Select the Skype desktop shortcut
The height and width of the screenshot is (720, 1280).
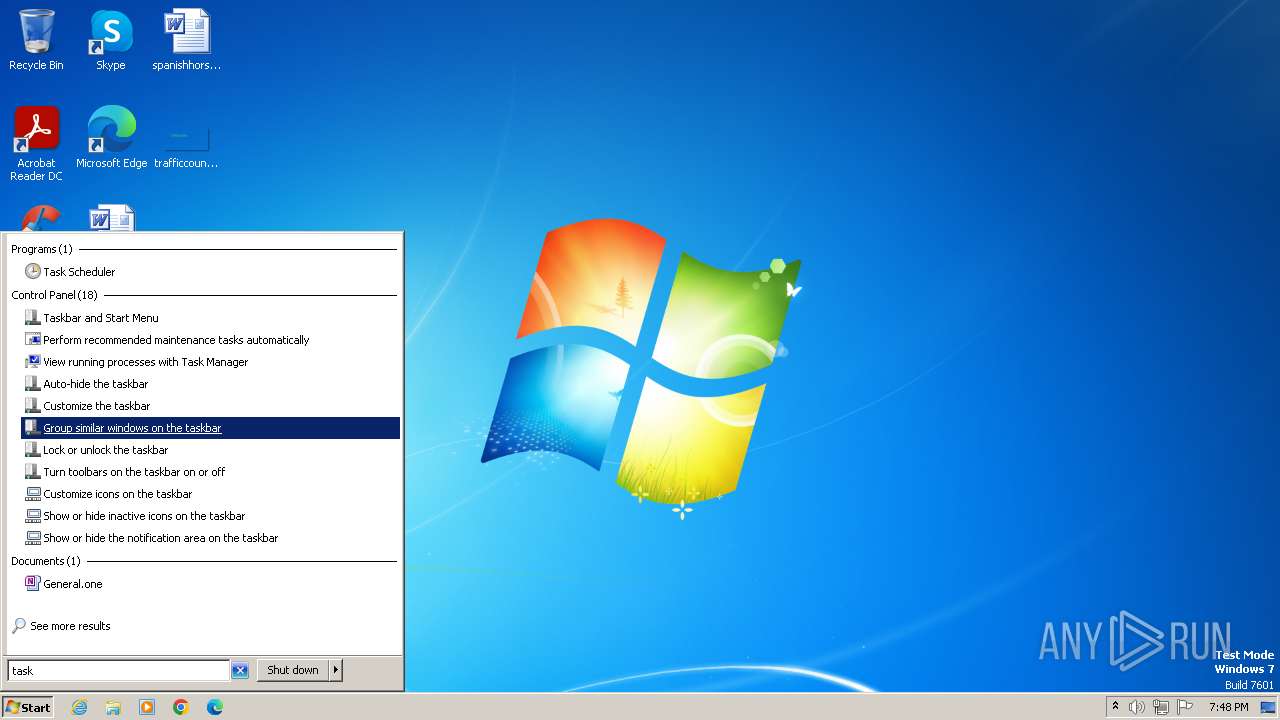(x=111, y=40)
